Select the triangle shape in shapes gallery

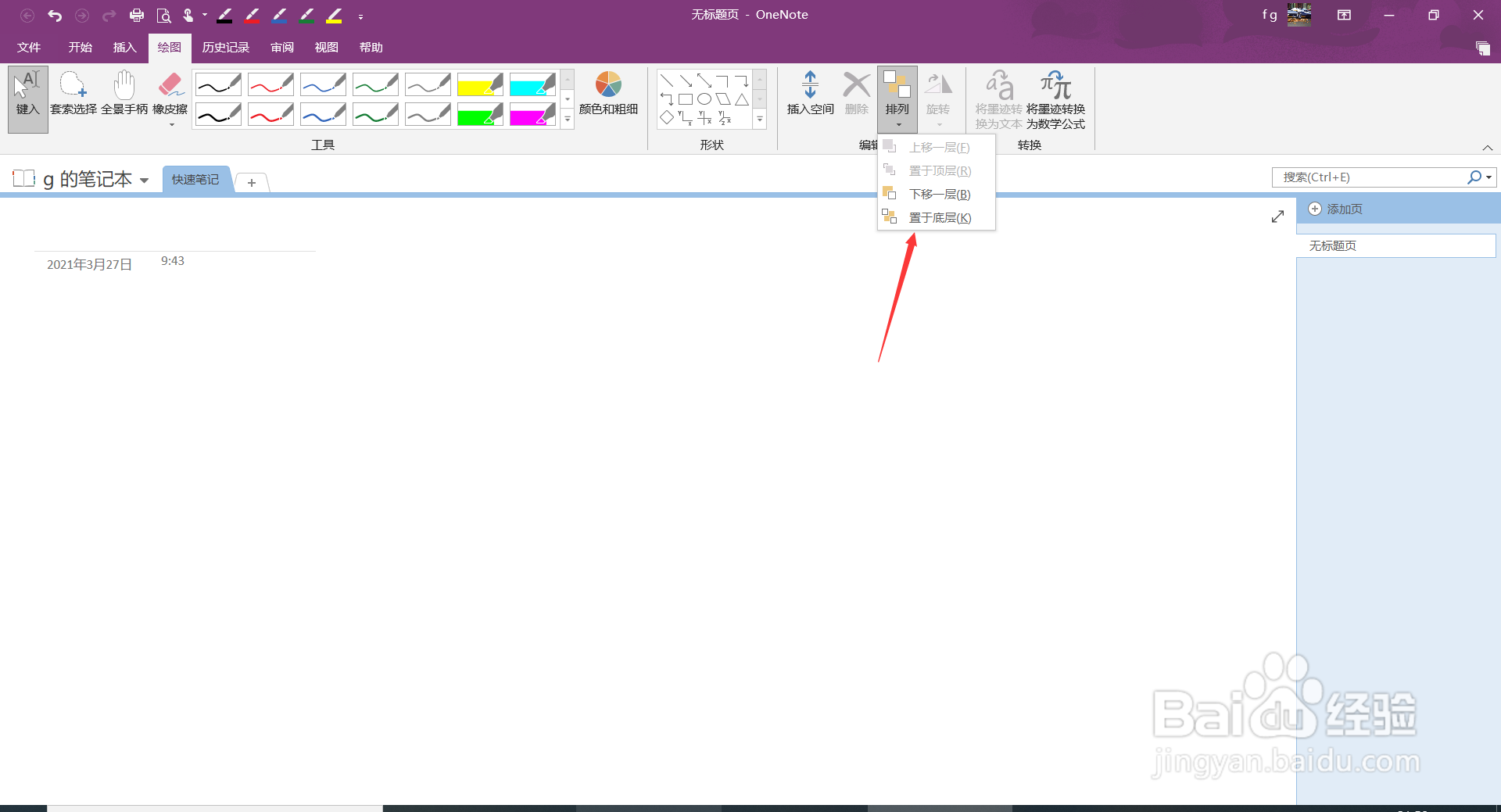point(742,99)
